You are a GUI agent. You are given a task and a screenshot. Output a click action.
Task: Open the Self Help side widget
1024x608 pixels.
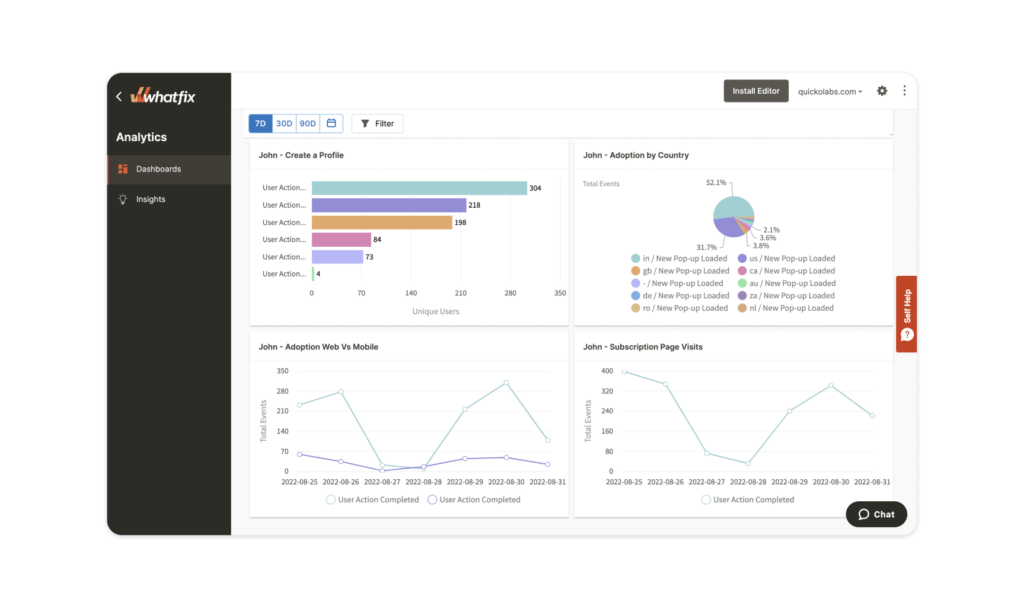pos(906,314)
